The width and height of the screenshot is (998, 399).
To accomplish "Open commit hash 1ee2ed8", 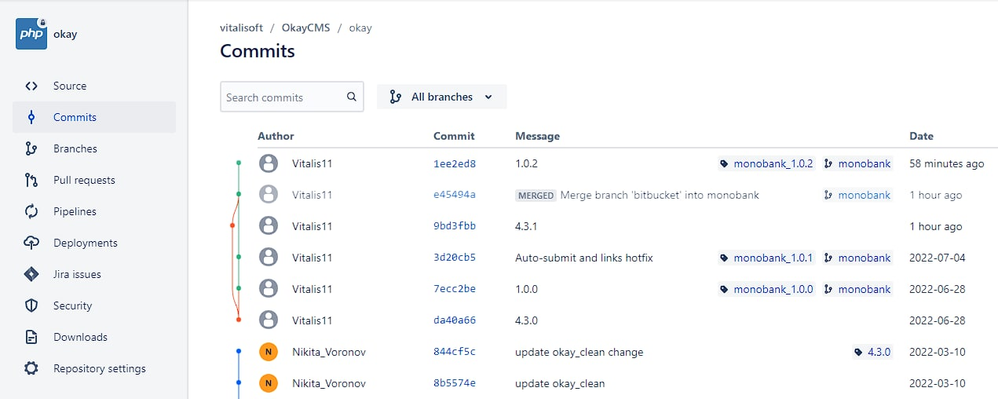I will (x=454, y=164).
